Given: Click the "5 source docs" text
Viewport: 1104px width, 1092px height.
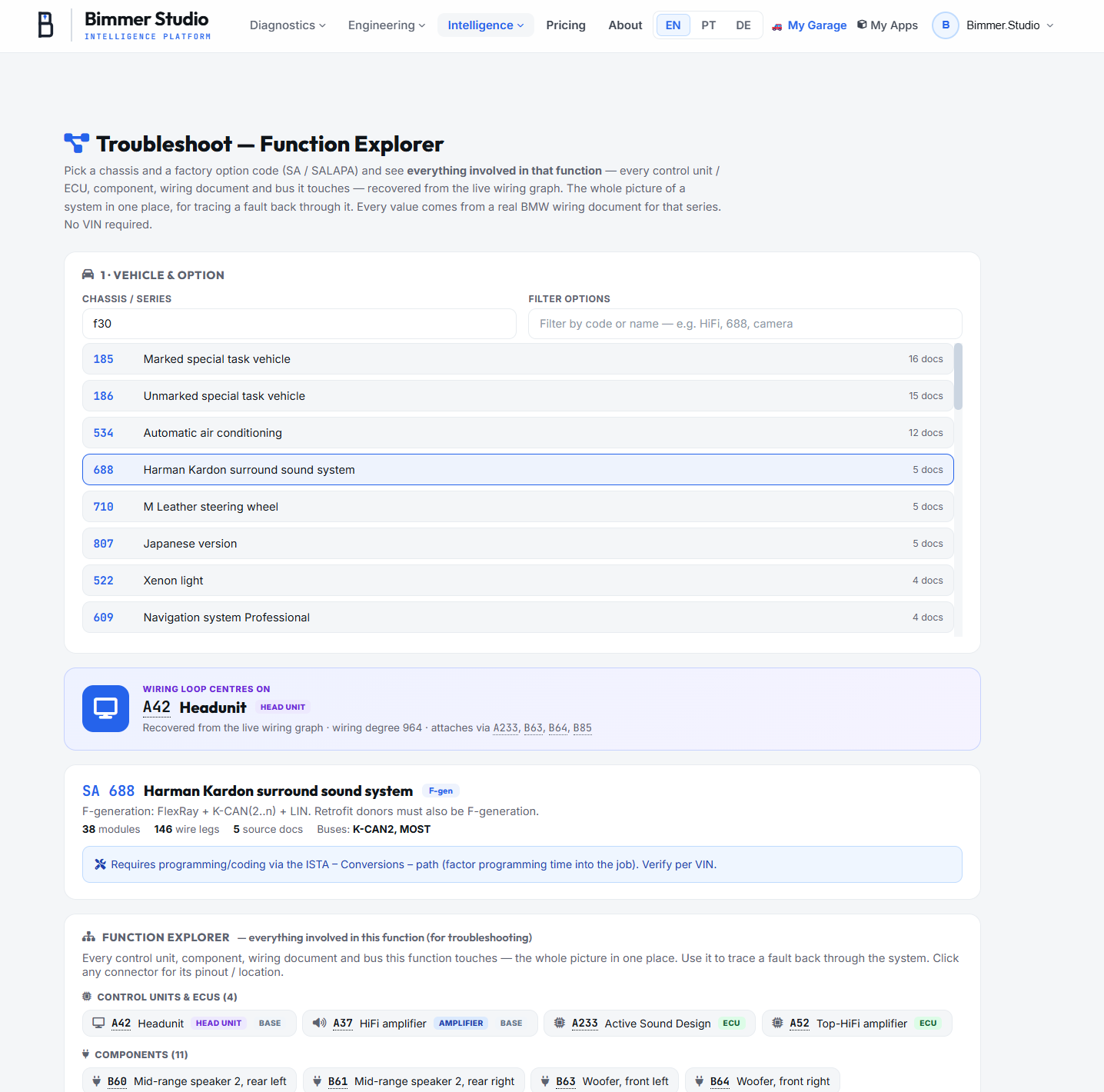Looking at the screenshot, I should pos(268,829).
